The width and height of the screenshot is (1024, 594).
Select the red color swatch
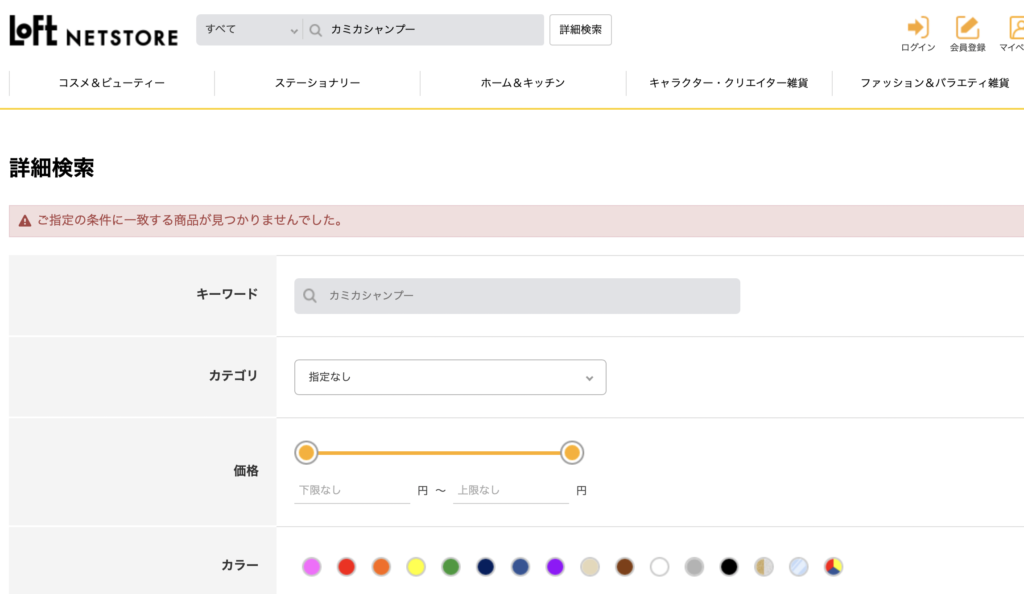(x=347, y=567)
